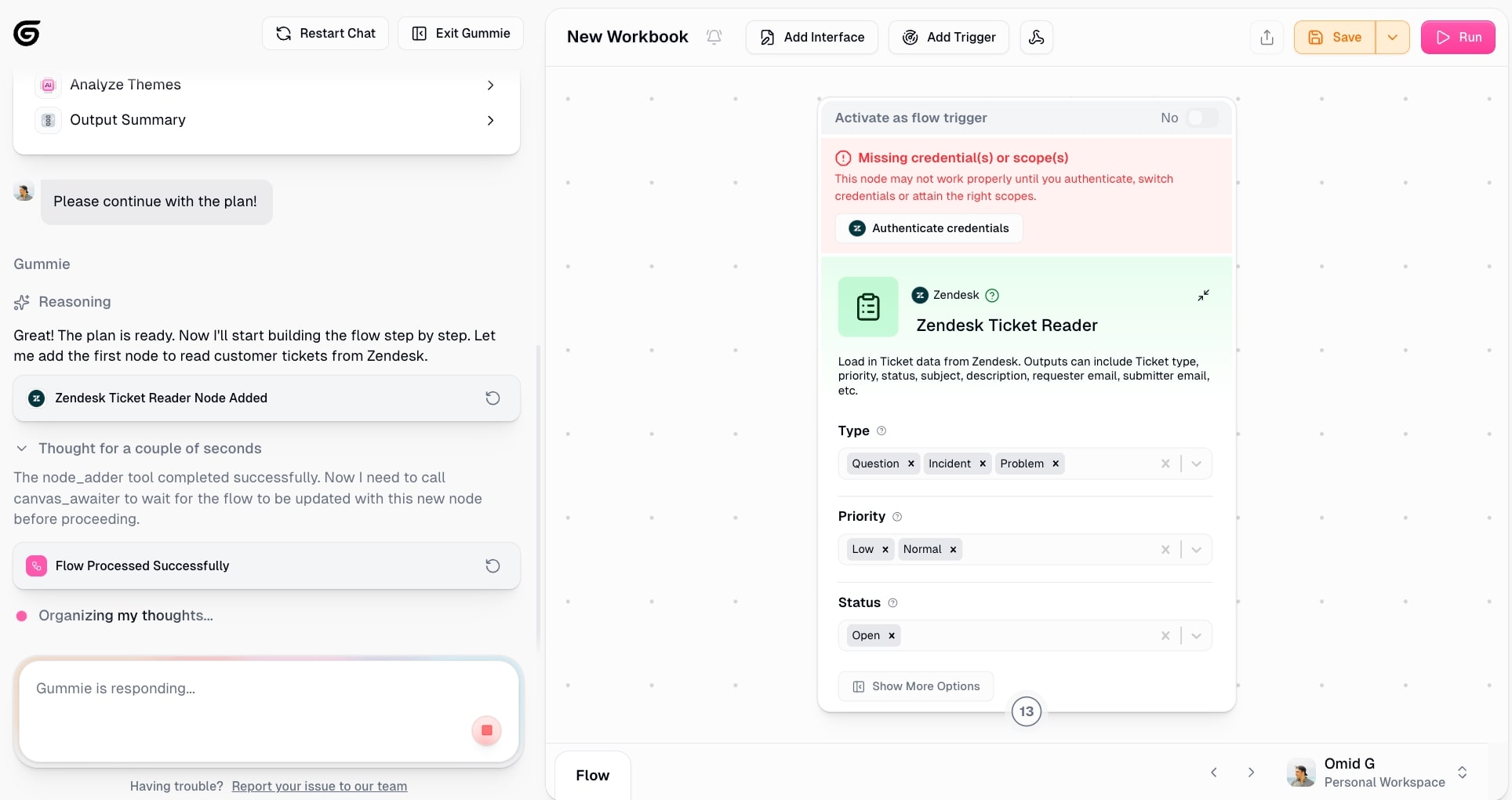Viewport: 1512px width, 800px height.
Task: Click the Gumloop logo icon
Action: pyautogui.click(x=27, y=34)
